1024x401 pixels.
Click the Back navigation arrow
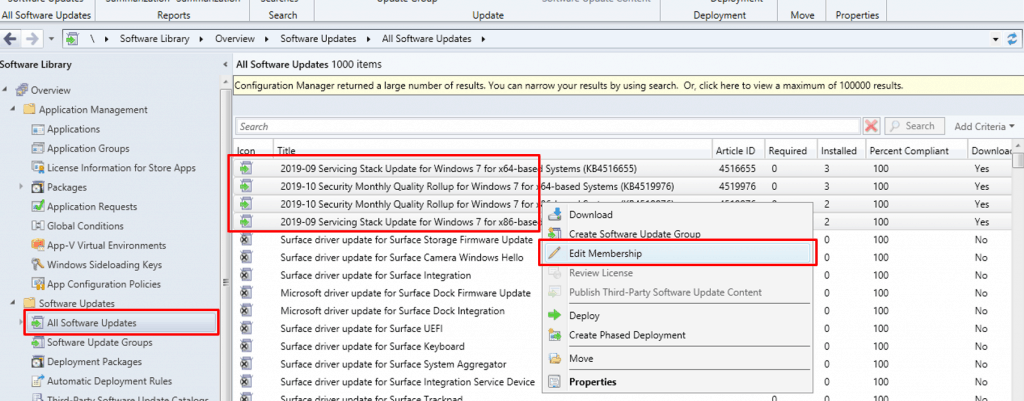[10, 39]
